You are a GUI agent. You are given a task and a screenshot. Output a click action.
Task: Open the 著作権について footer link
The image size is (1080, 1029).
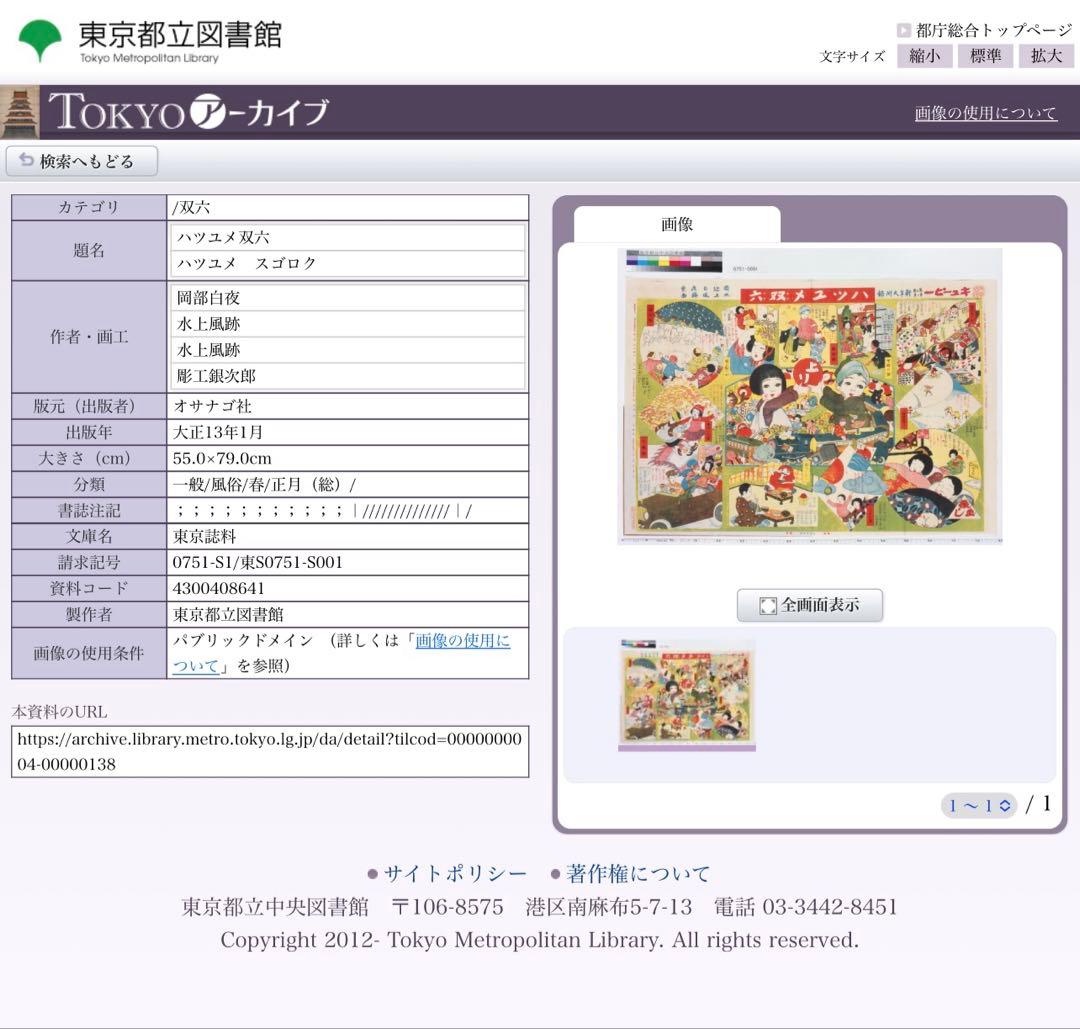(638, 873)
